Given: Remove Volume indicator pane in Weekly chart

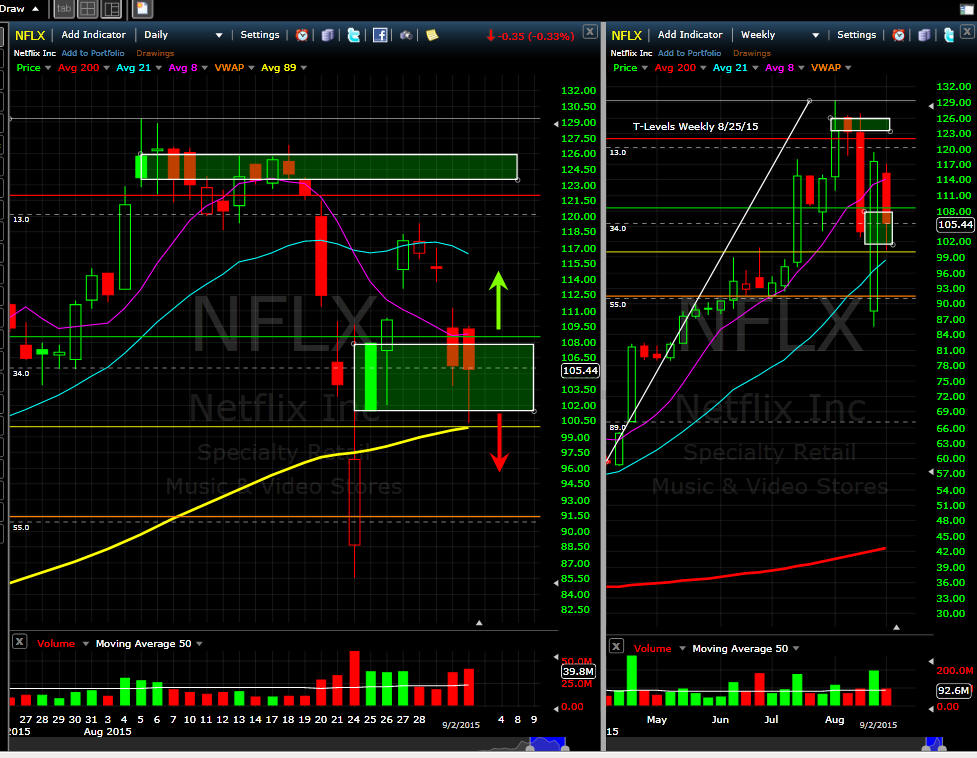Looking at the screenshot, I should coord(616,646).
